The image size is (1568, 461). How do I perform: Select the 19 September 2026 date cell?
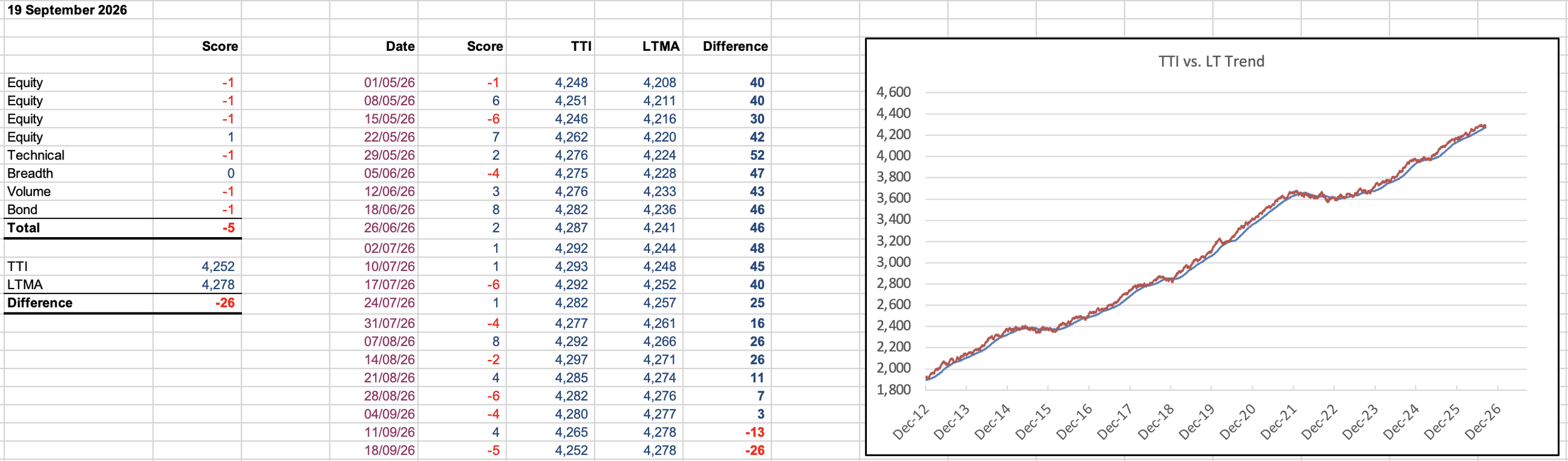(x=67, y=10)
